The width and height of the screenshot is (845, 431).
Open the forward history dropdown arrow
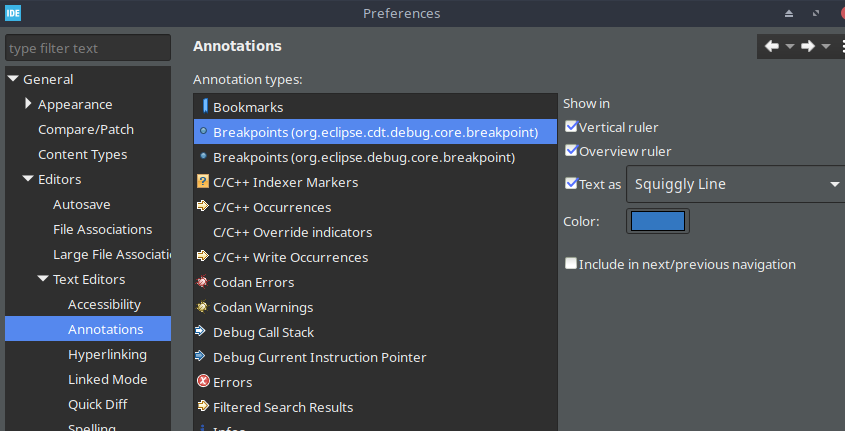826,47
